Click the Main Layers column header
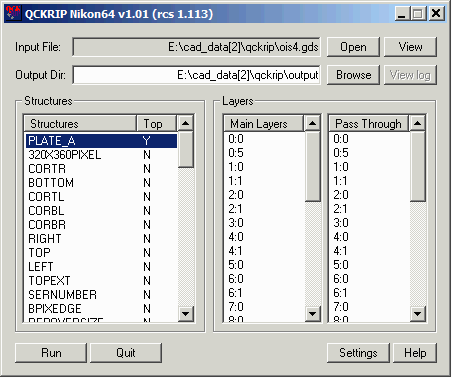Screen dimensions: 452x378 tap(264, 124)
